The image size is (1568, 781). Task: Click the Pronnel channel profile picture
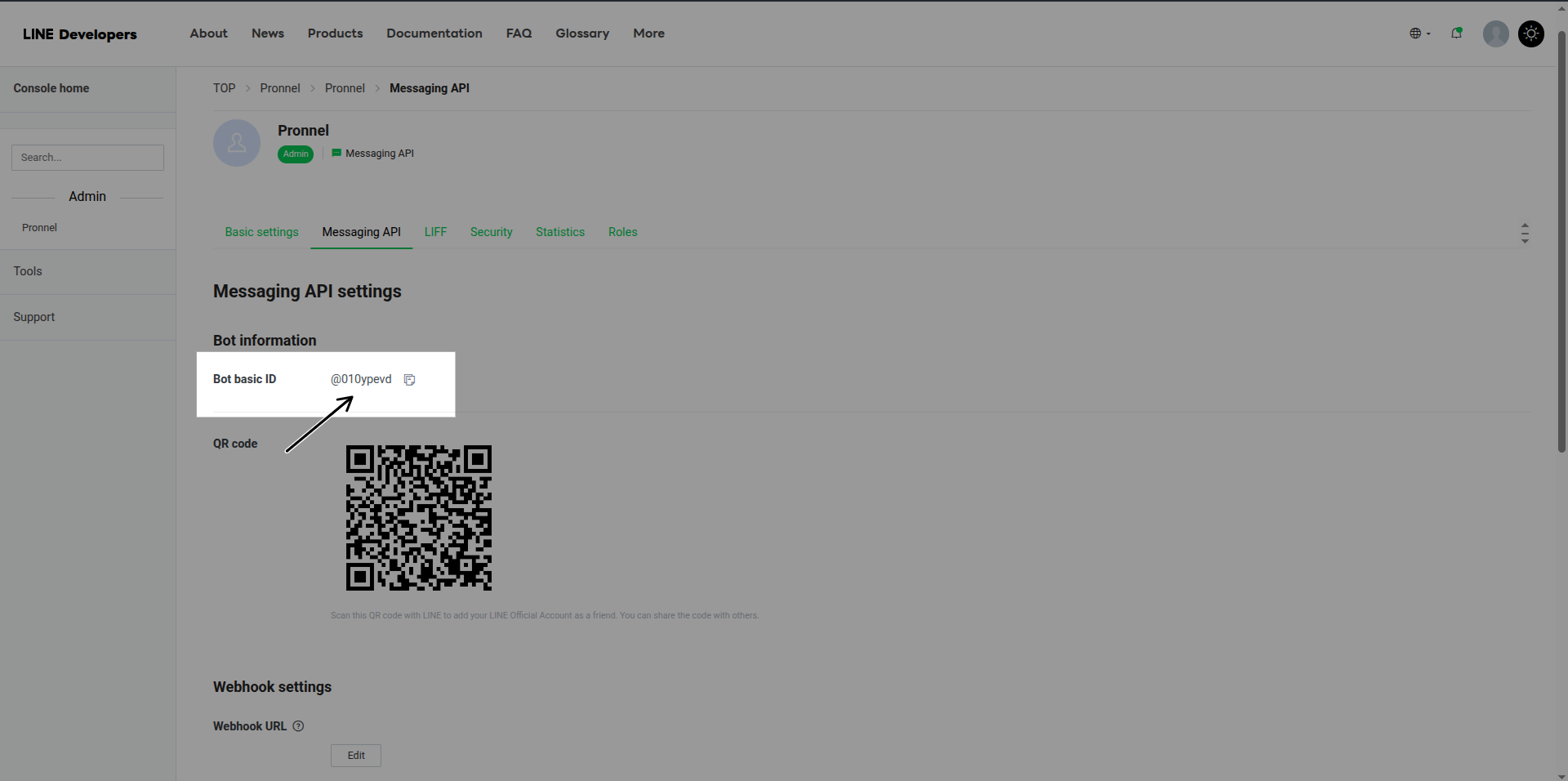tap(237, 143)
